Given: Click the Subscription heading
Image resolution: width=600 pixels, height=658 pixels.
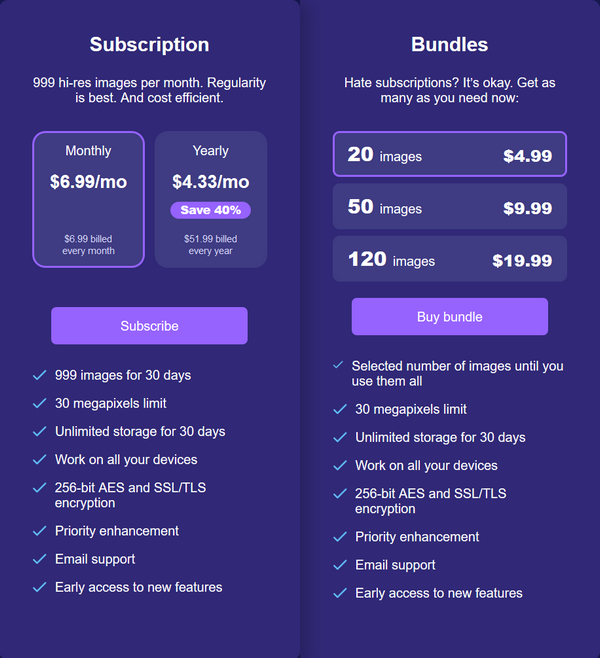Looking at the screenshot, I should (149, 45).
